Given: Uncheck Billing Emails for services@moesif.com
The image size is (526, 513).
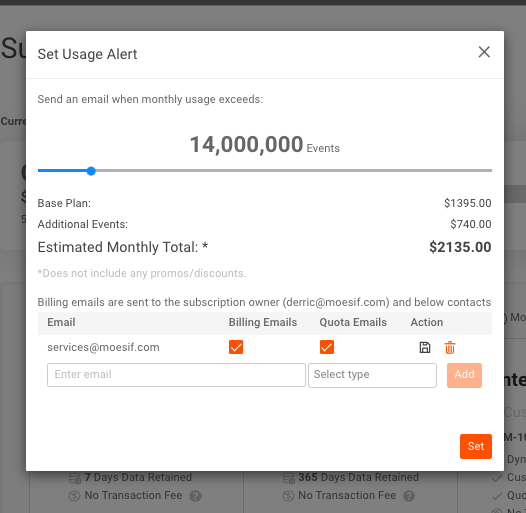Looking at the screenshot, I should [236, 347].
